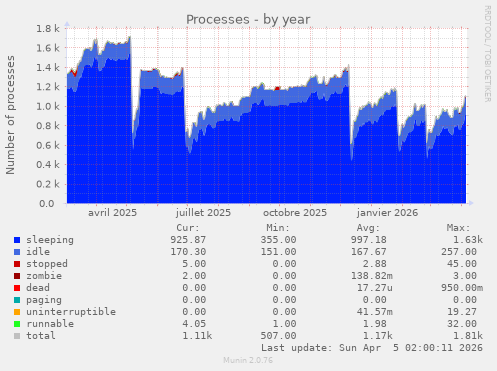Click the stopped legend color swatch
The width and height of the screenshot is (497, 371).
pyautogui.click(x=17, y=264)
